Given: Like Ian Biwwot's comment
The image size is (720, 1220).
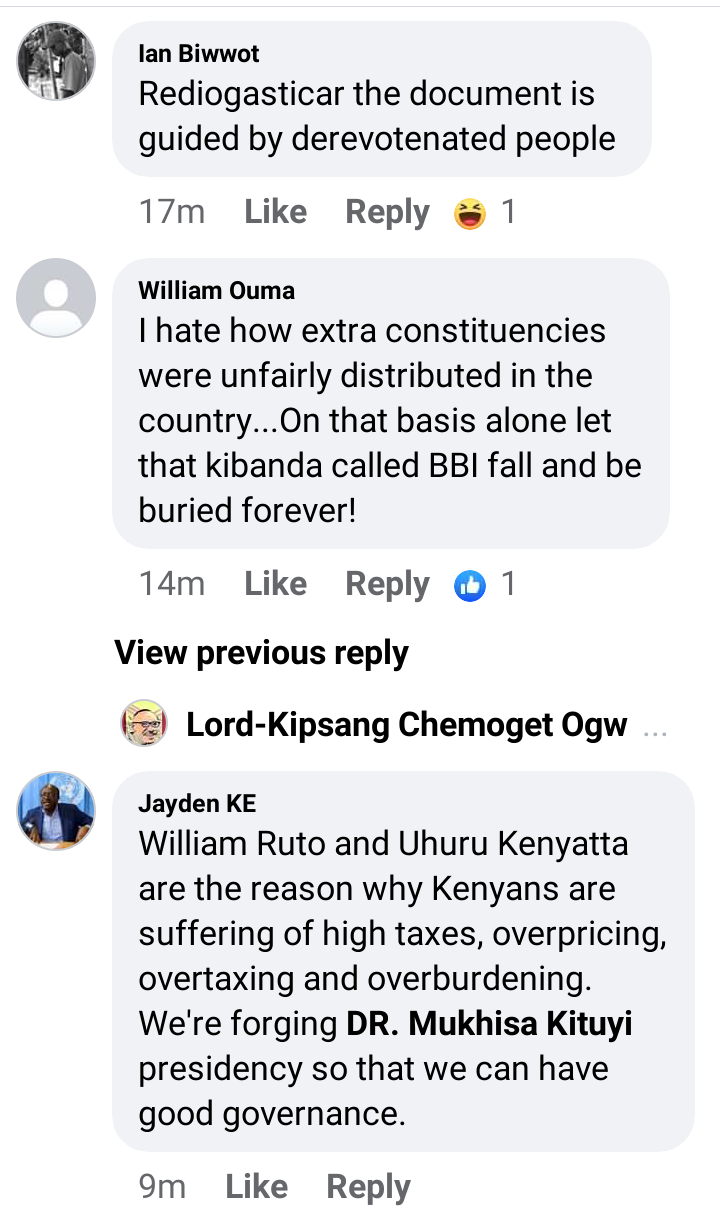Looking at the screenshot, I should [275, 212].
